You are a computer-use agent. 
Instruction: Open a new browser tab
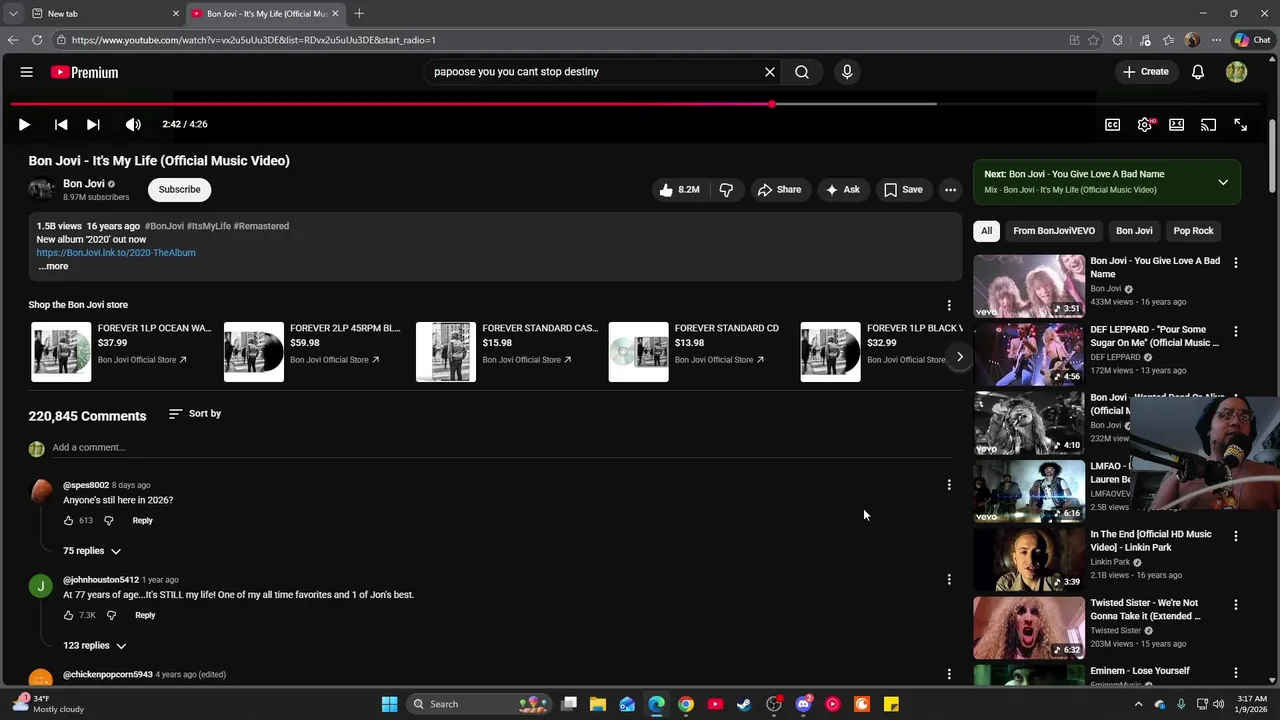pos(359,14)
